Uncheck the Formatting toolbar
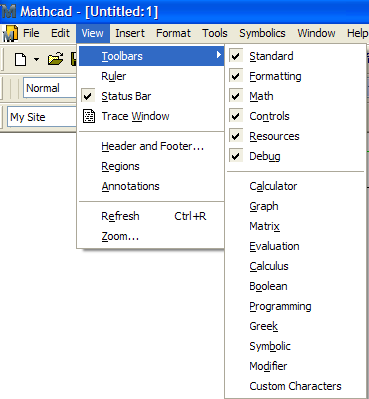369x399 pixels. [x=296, y=76]
